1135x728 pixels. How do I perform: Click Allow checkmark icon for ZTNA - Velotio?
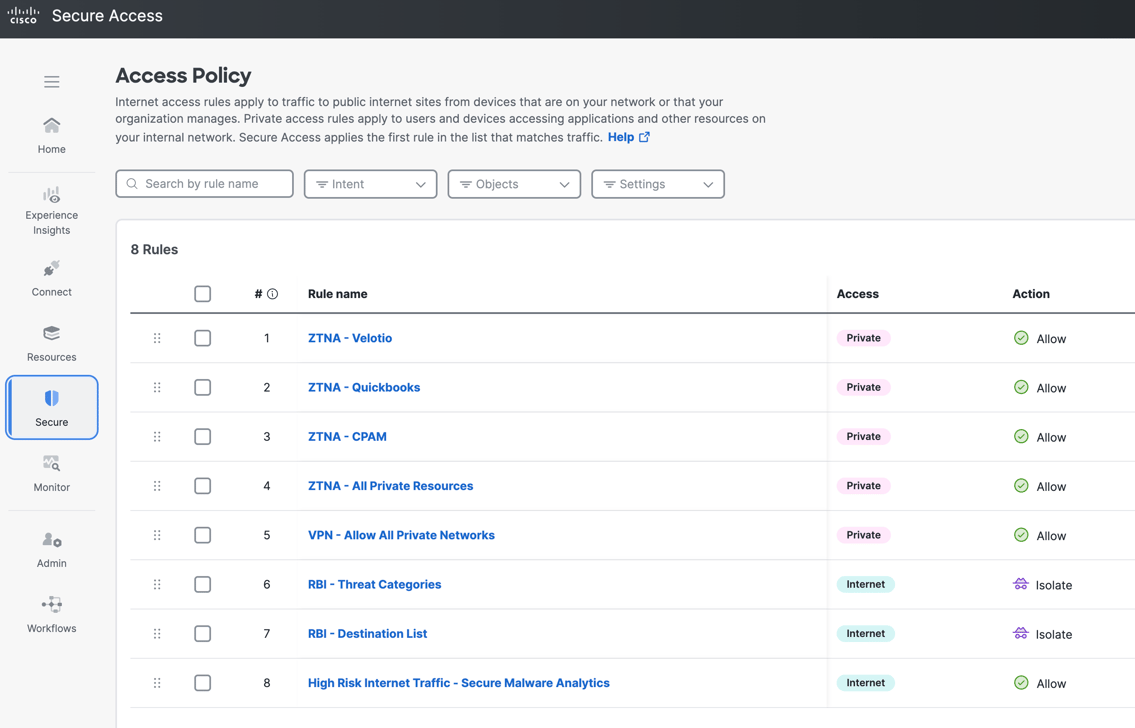pyautogui.click(x=1021, y=338)
